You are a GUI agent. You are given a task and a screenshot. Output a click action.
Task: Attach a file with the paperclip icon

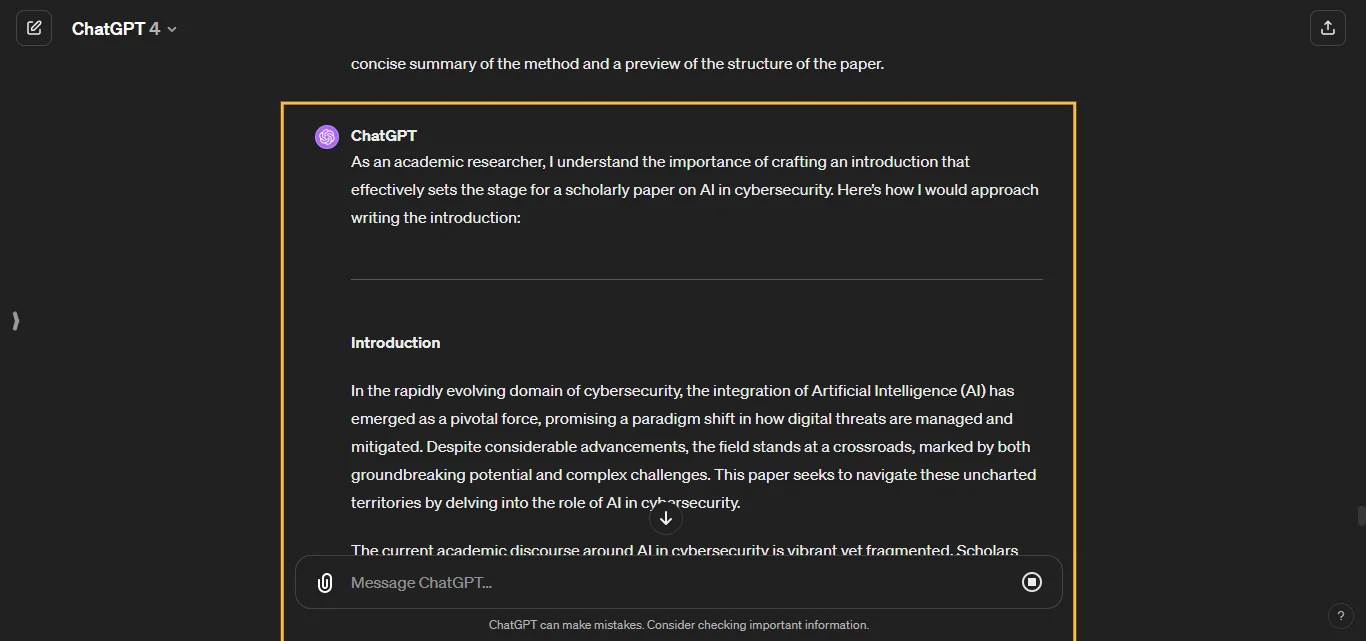(325, 583)
